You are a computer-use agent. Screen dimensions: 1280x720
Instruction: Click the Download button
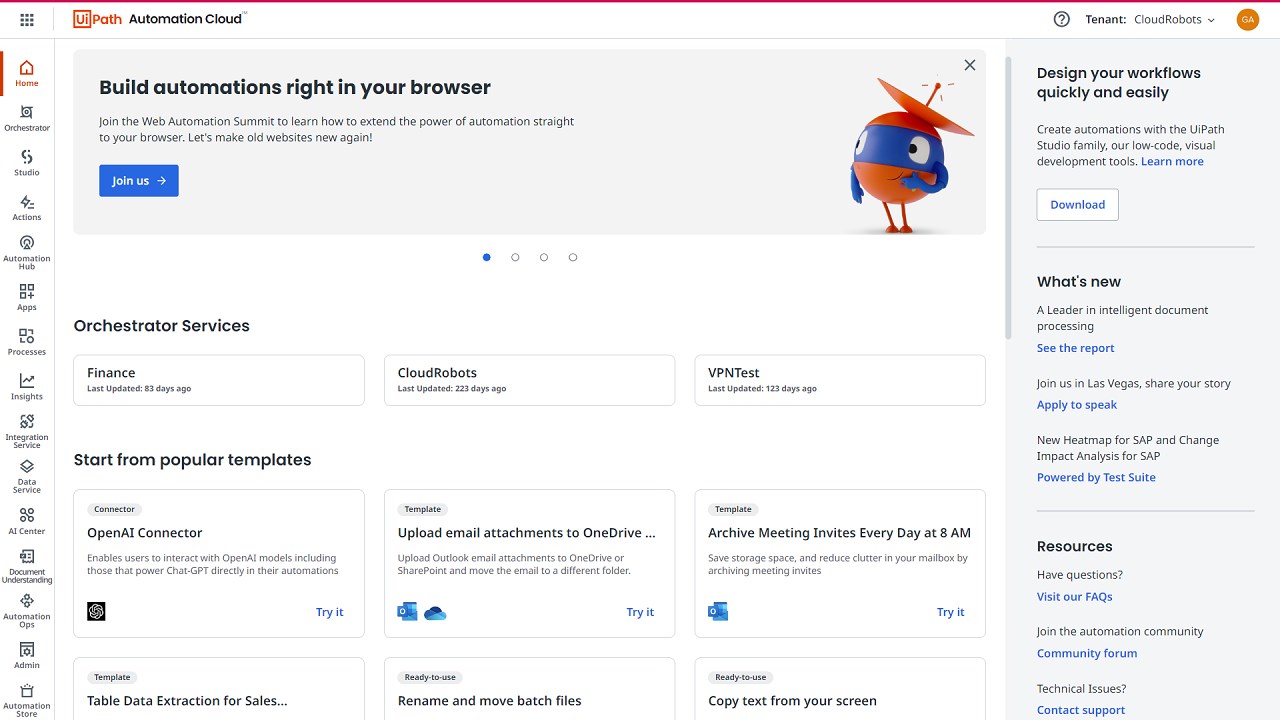(1077, 204)
